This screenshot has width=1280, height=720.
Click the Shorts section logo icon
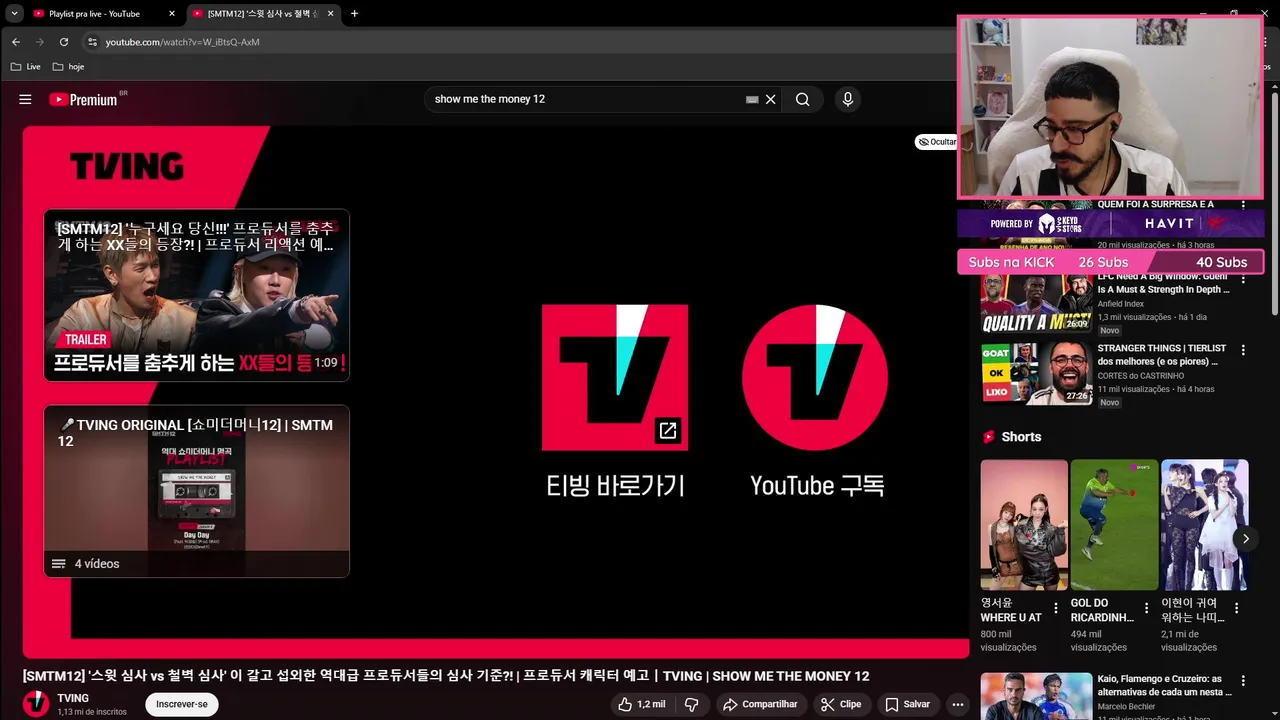click(989, 437)
